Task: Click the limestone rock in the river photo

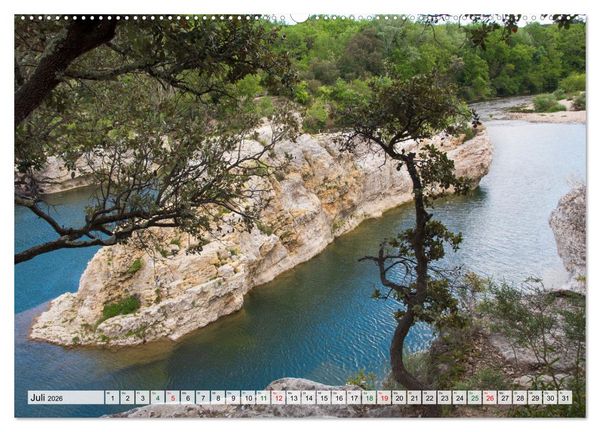Action: click(x=260, y=237)
